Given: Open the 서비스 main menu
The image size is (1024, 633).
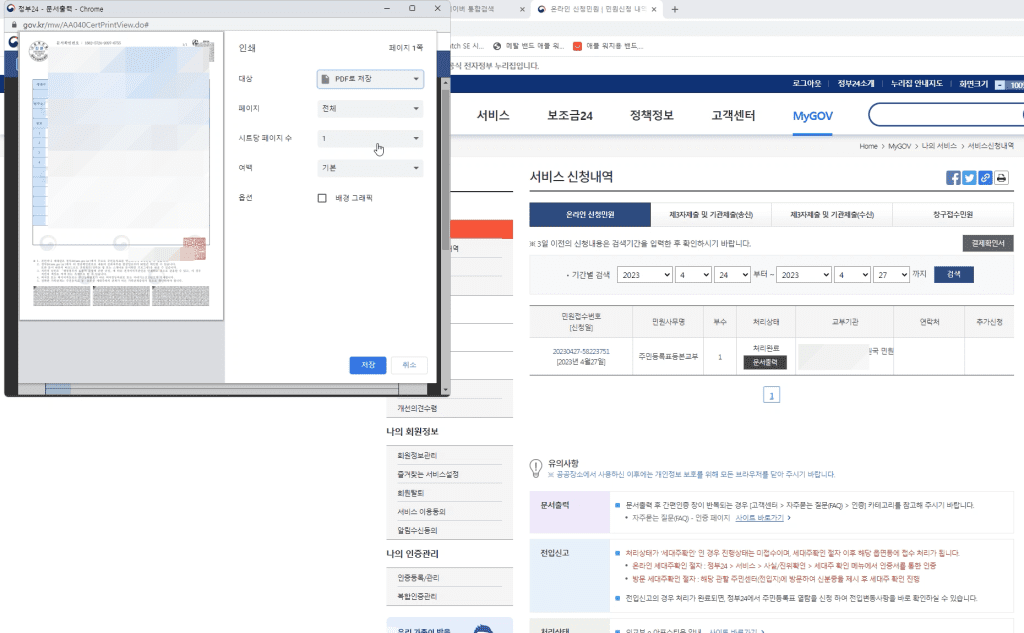Looking at the screenshot, I should 493,116.
